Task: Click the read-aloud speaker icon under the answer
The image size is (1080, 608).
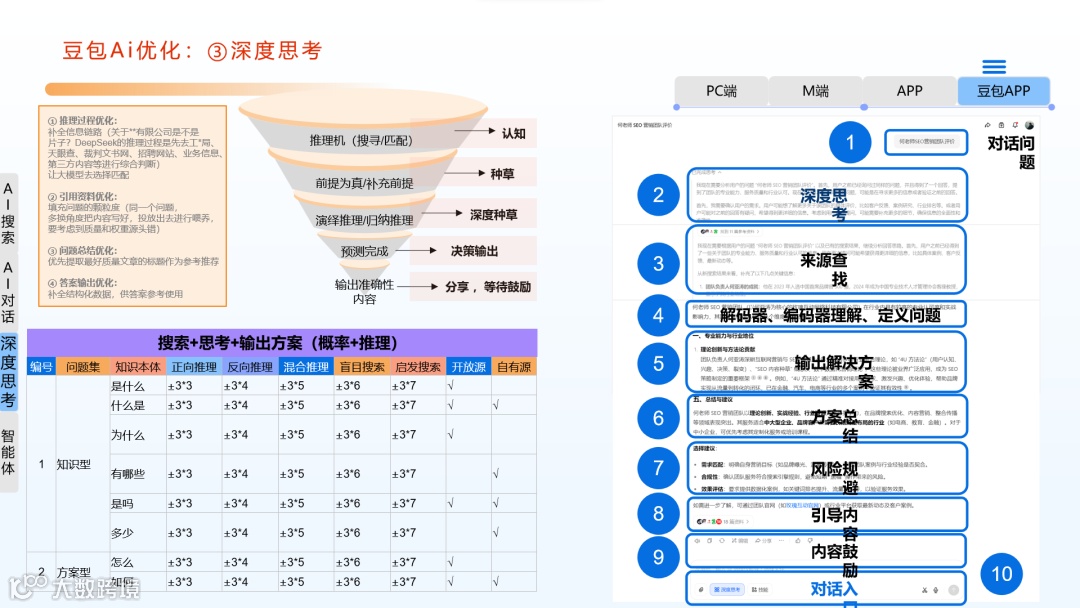Action: click(x=697, y=541)
